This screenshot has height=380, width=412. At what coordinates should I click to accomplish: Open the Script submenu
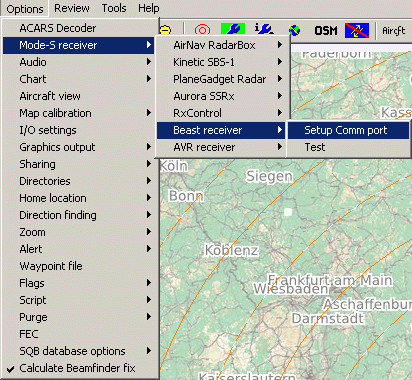tap(79, 300)
